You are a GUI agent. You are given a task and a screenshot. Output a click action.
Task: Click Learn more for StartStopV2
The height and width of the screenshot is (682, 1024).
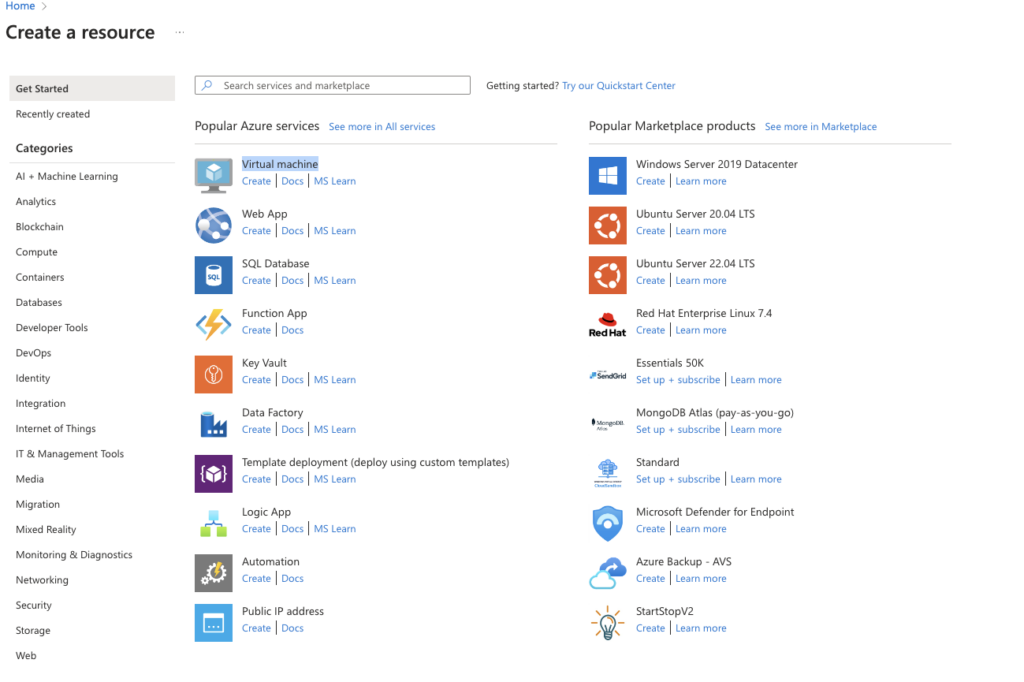[x=701, y=628]
